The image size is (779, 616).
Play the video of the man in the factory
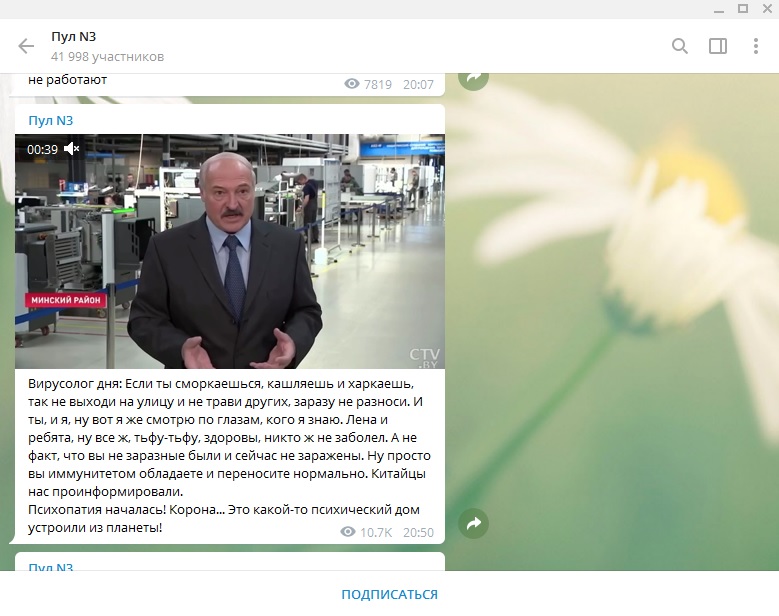229,252
